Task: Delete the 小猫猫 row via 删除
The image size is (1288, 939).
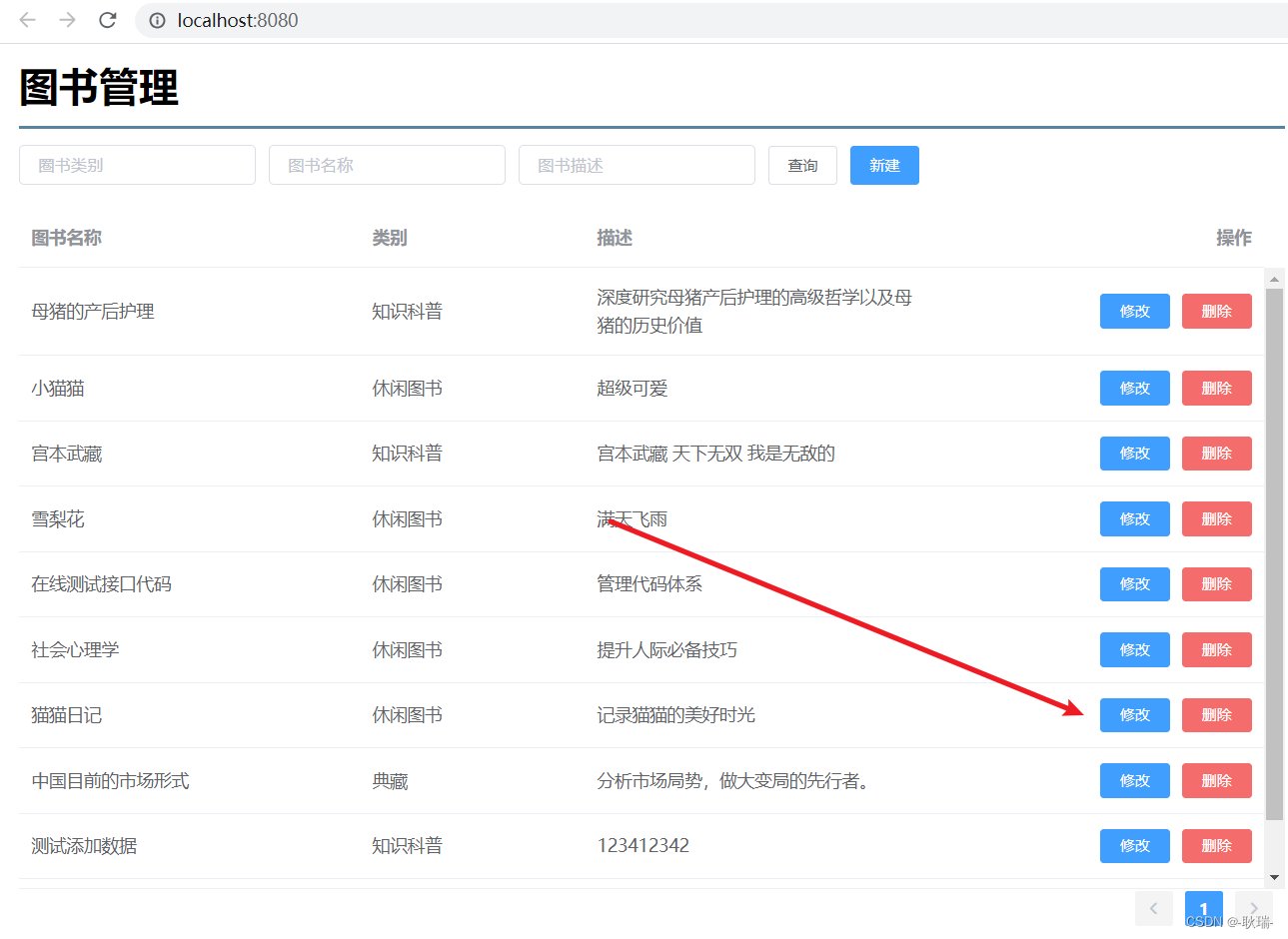Action: 1217,388
